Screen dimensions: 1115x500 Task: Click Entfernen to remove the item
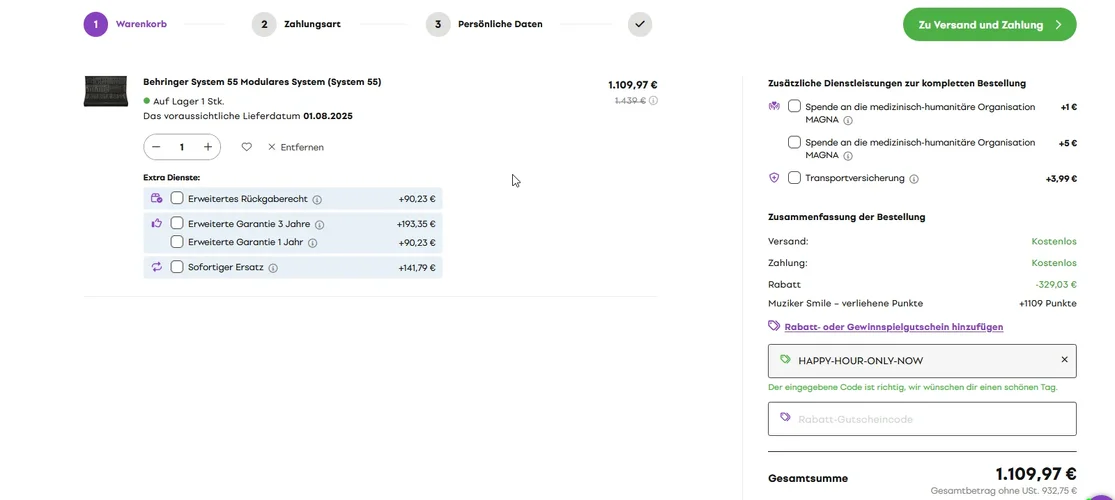click(x=296, y=147)
